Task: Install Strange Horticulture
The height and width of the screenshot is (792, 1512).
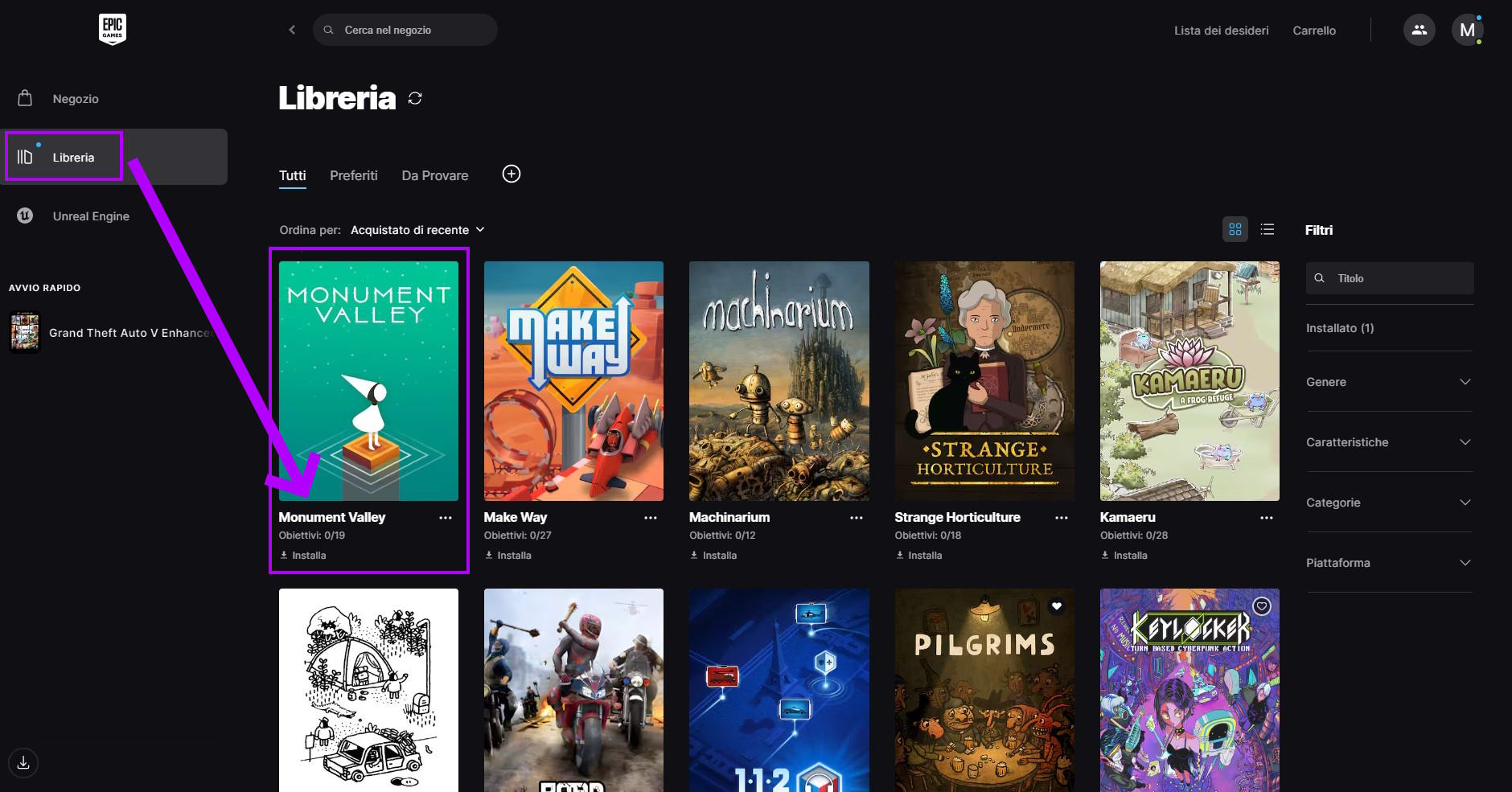Action: click(x=918, y=556)
